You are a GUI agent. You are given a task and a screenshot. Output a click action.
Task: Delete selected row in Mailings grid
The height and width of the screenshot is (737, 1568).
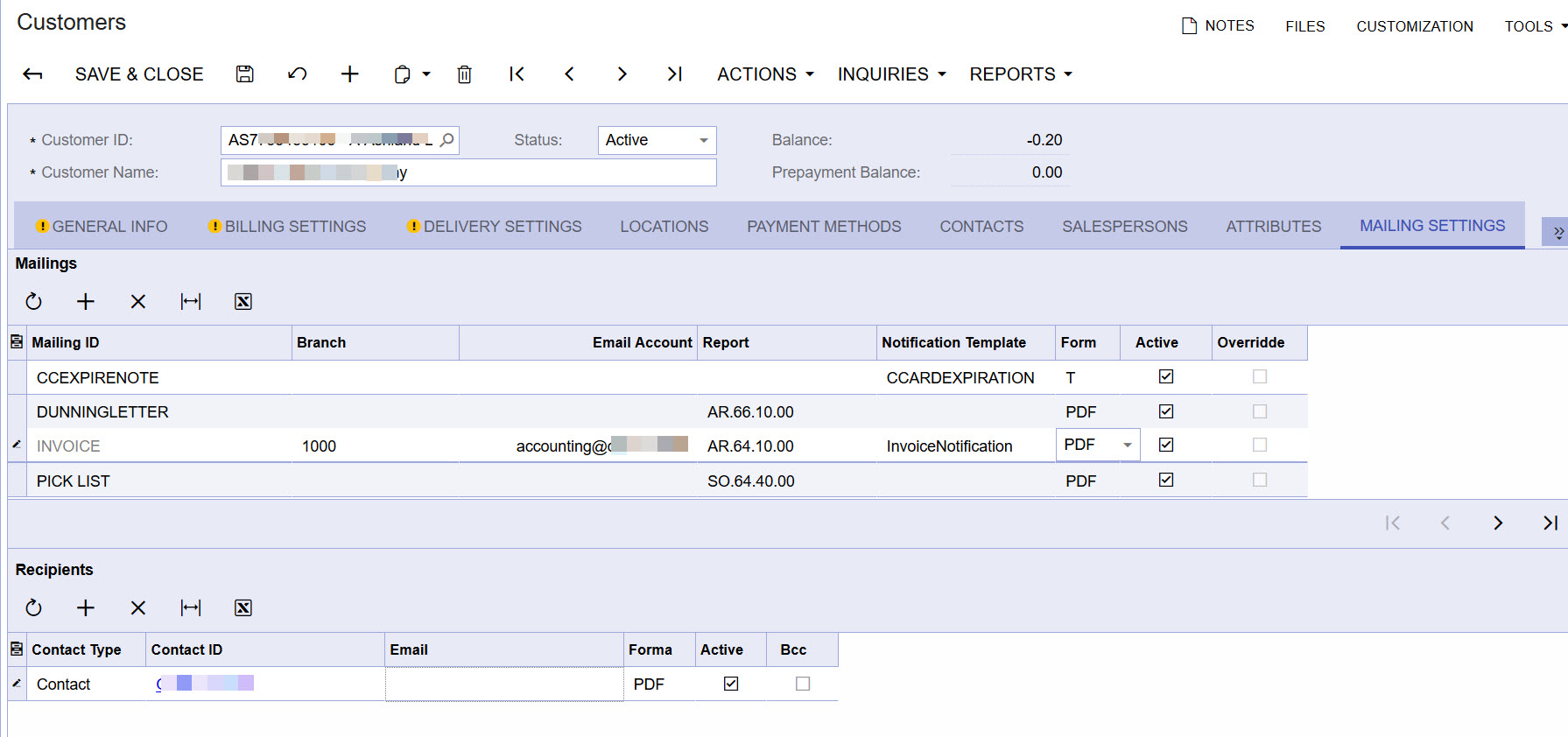coord(138,302)
